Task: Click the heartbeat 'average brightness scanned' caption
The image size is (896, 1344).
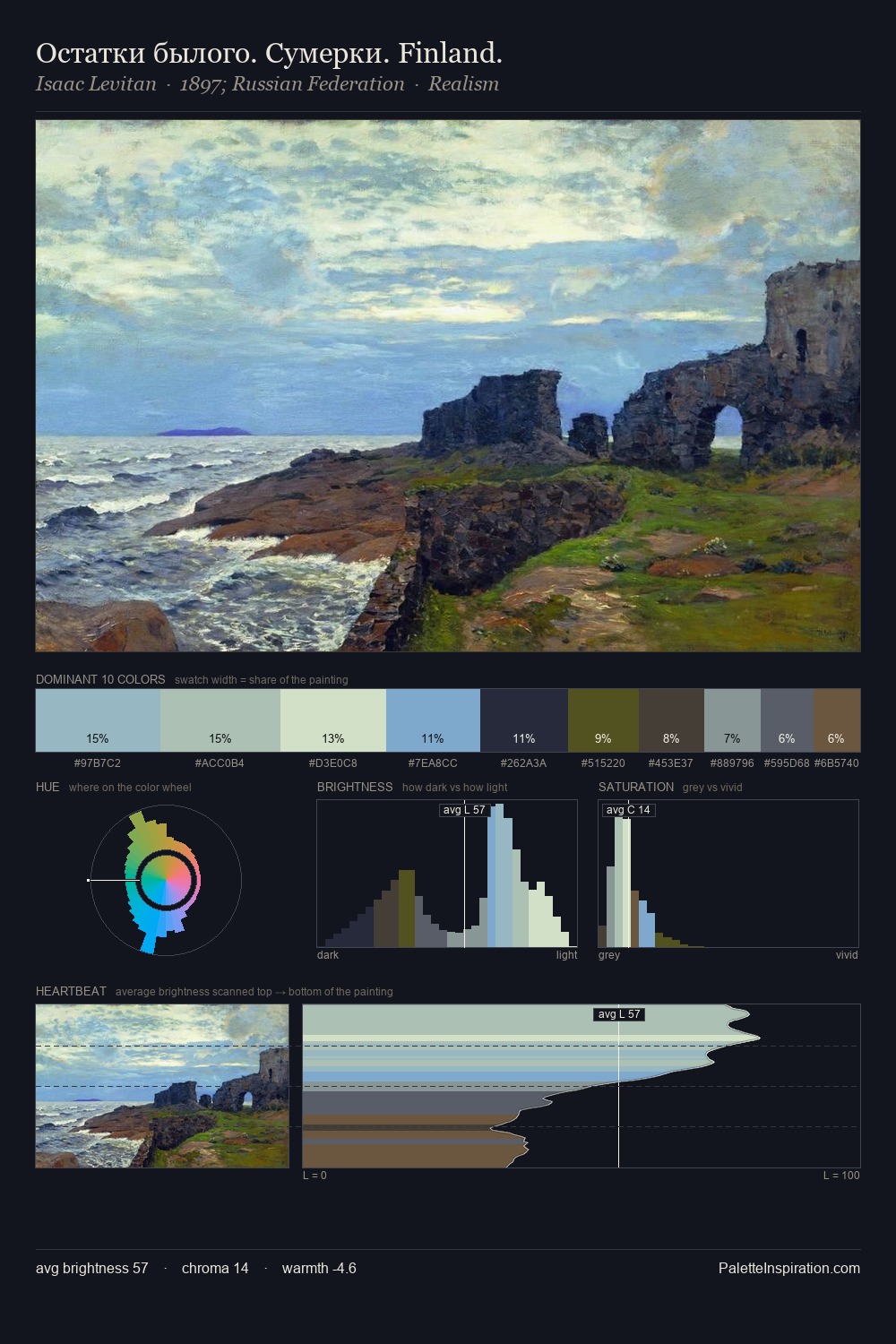Action: click(254, 992)
